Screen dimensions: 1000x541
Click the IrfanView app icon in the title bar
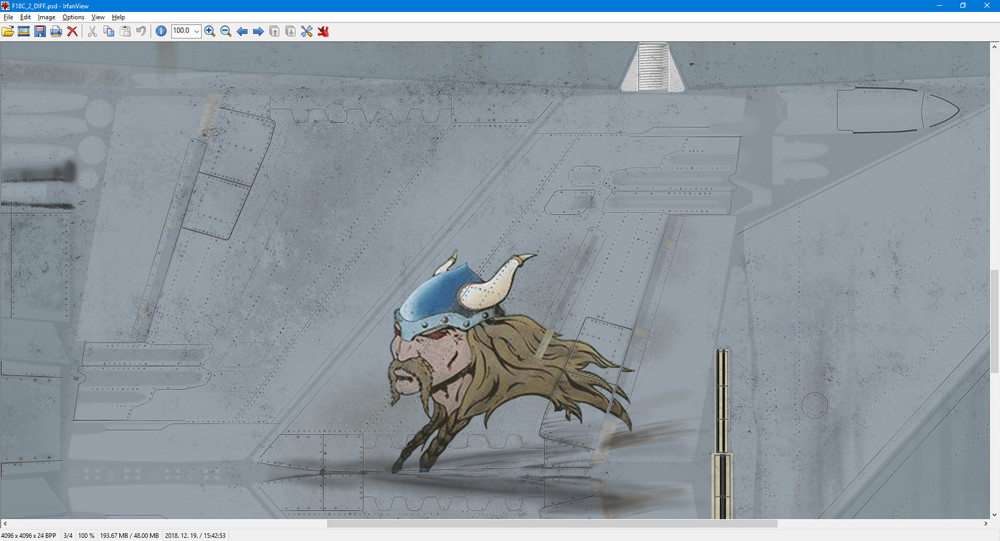[x=6, y=6]
